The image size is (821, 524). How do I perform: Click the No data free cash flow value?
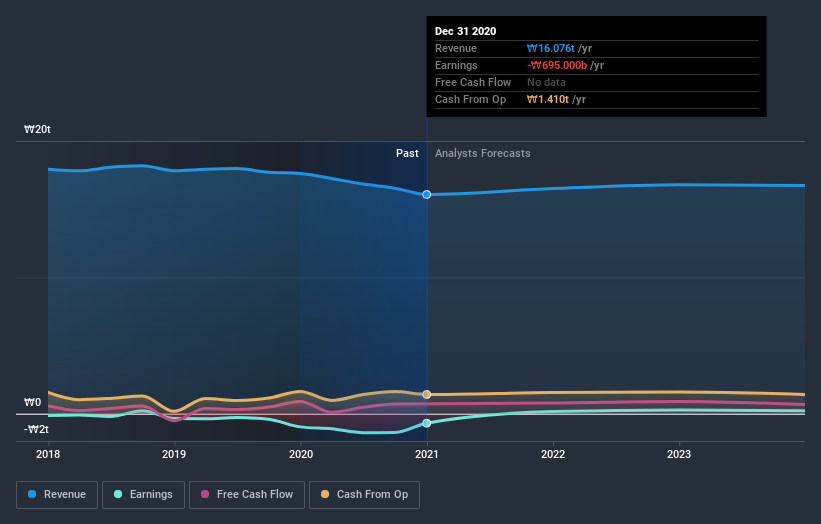pyautogui.click(x=546, y=82)
